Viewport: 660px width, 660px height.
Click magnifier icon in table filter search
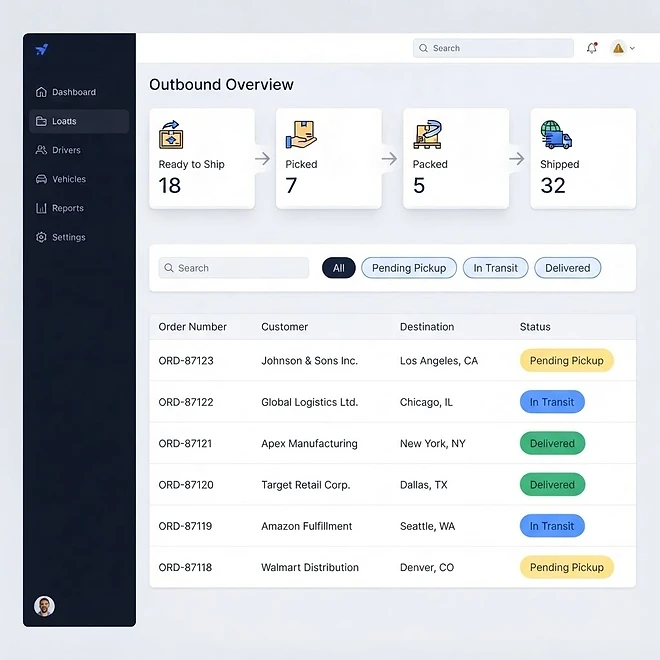click(169, 268)
